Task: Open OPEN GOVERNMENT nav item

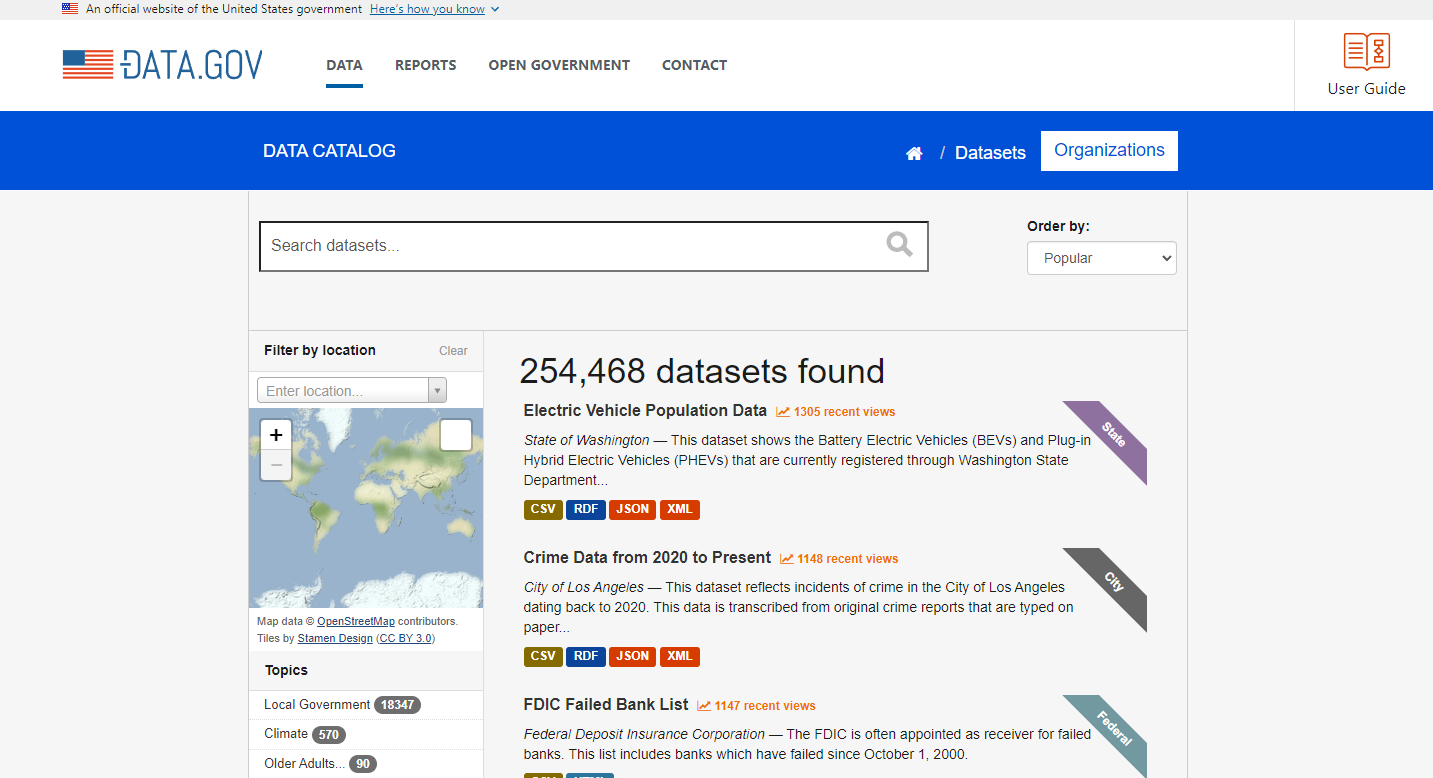Action: pos(559,65)
